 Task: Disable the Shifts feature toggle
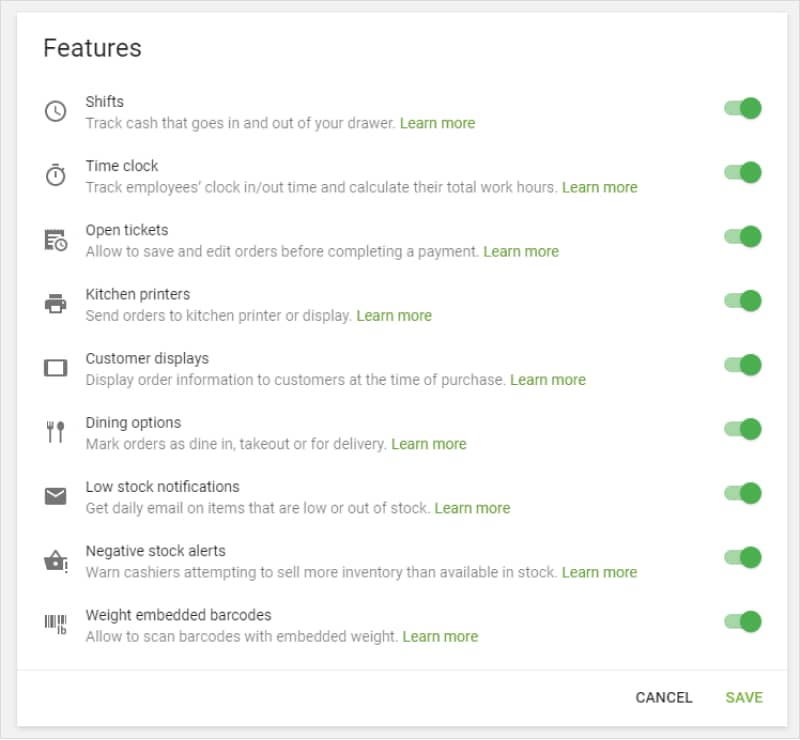[x=742, y=109]
